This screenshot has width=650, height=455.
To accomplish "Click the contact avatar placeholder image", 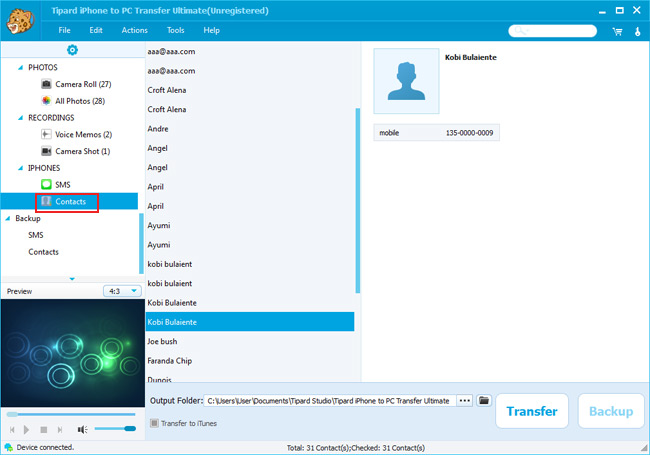I will pos(406,81).
